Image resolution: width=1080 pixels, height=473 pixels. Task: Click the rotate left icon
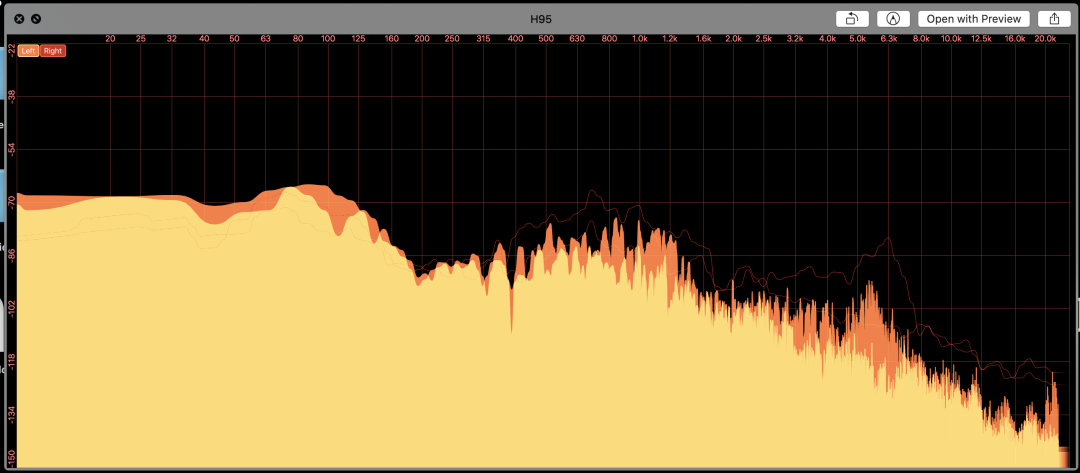point(851,18)
